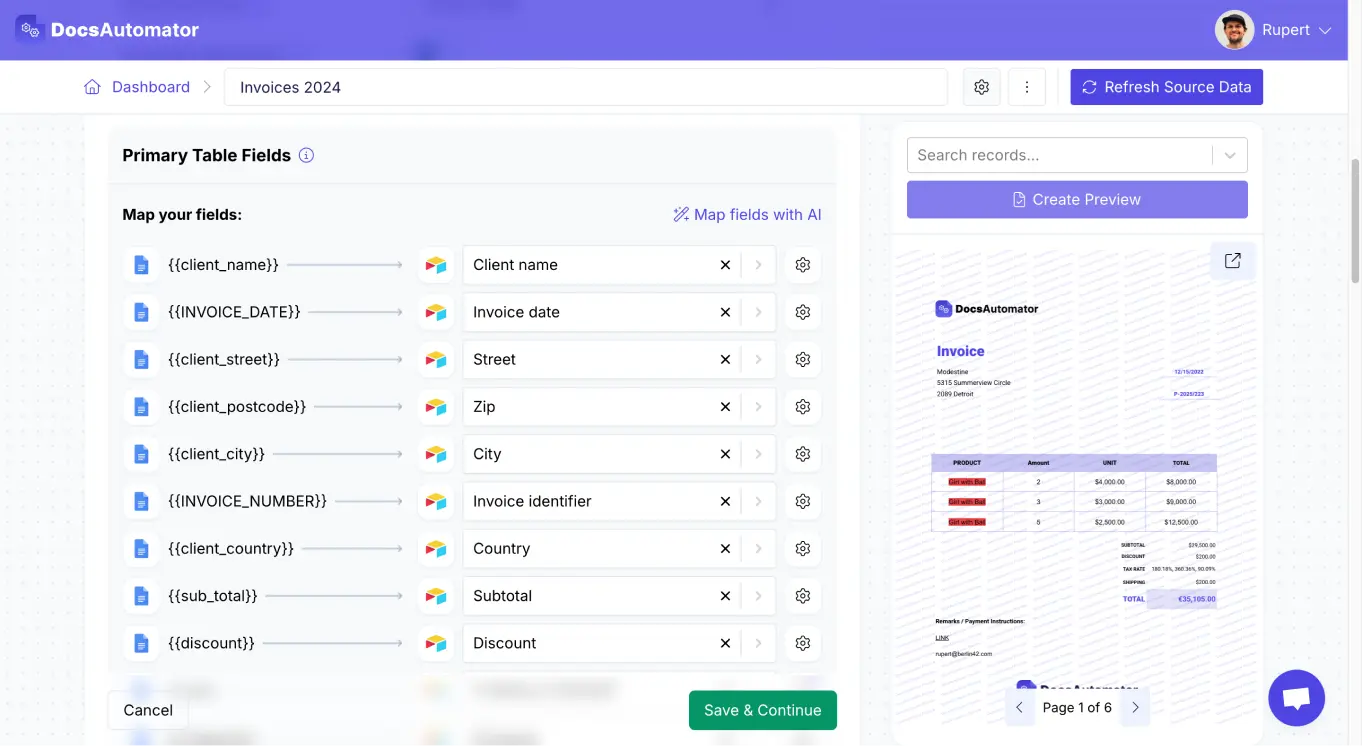
Task: Click Refresh Source Data
Action: [1166, 87]
